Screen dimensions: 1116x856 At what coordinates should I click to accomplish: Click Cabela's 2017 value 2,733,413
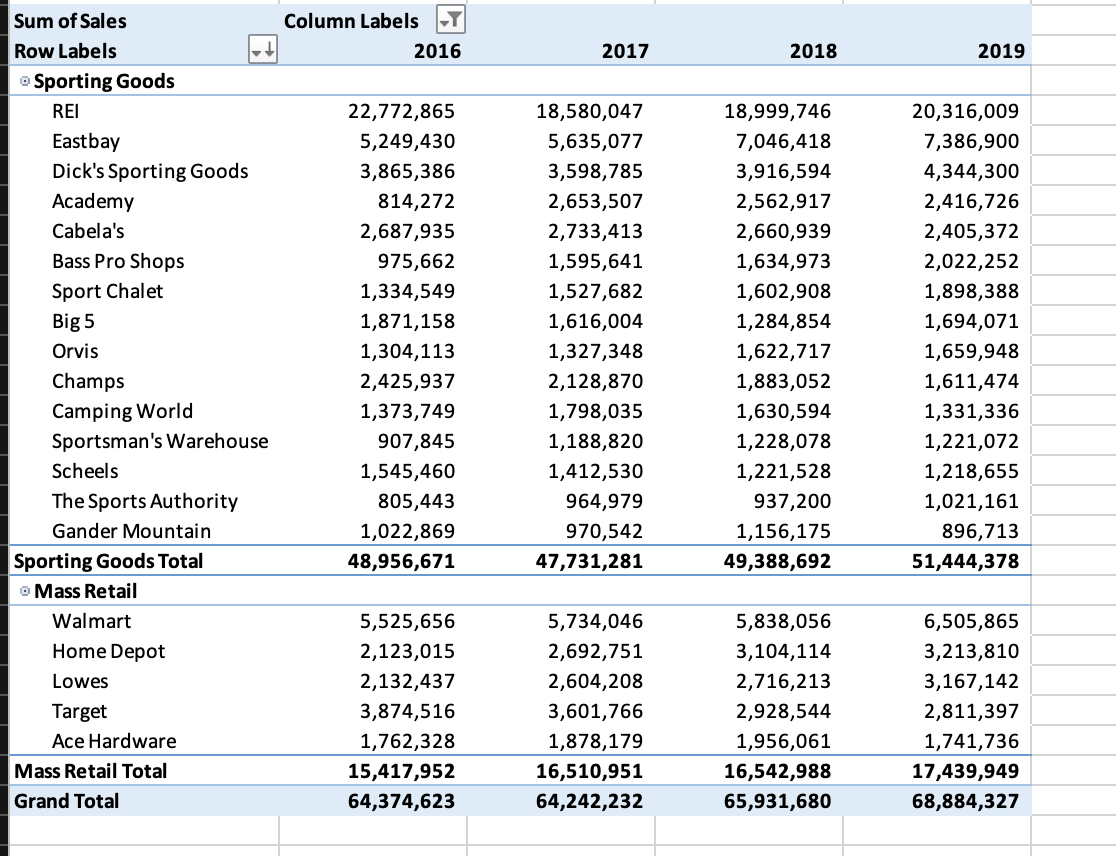click(x=595, y=231)
